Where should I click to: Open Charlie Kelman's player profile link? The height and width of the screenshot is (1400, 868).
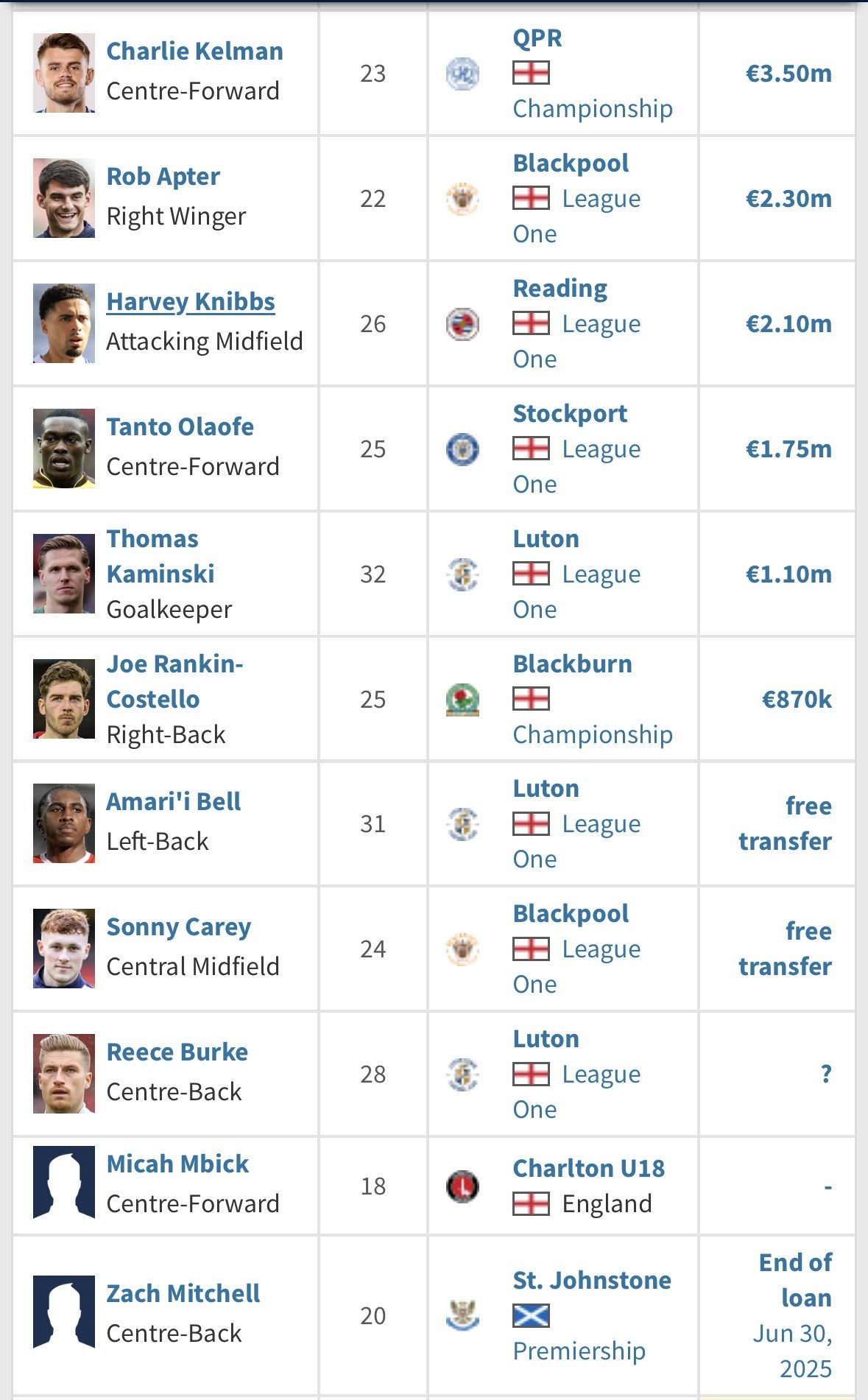click(x=195, y=52)
